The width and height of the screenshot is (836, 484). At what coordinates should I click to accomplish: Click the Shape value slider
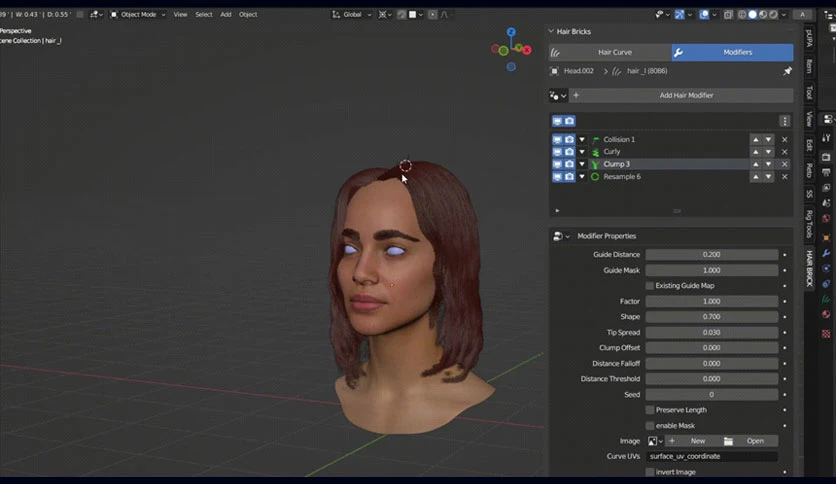coord(711,317)
